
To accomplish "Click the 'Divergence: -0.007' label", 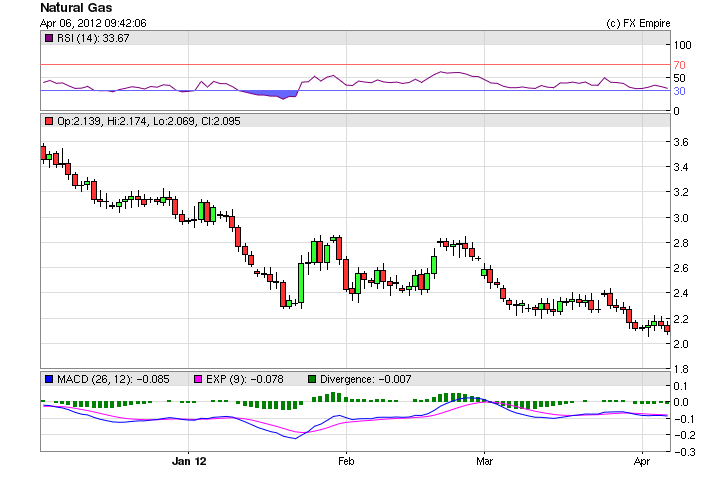I will (365, 379).
